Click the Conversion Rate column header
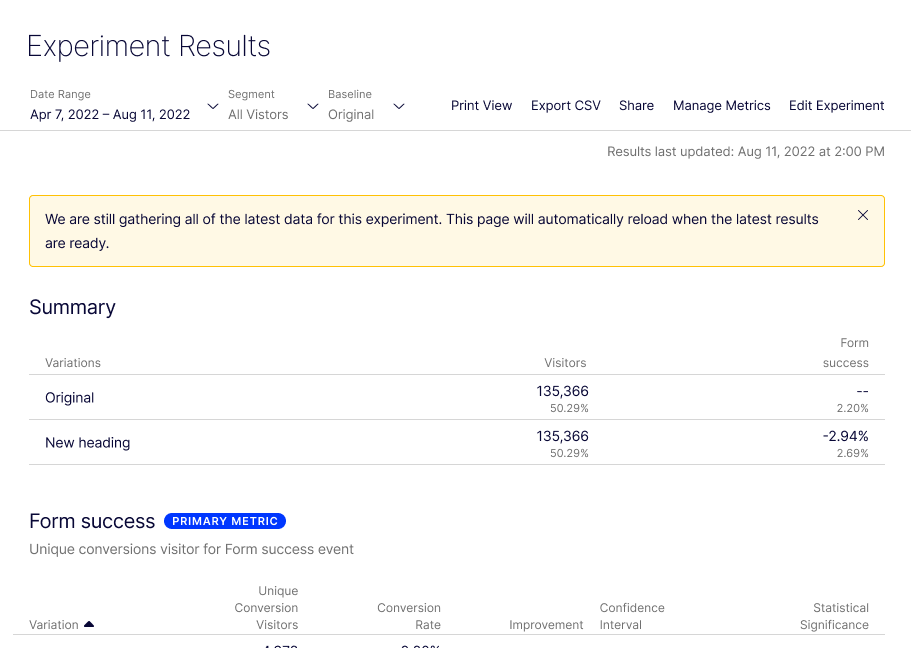 point(408,616)
